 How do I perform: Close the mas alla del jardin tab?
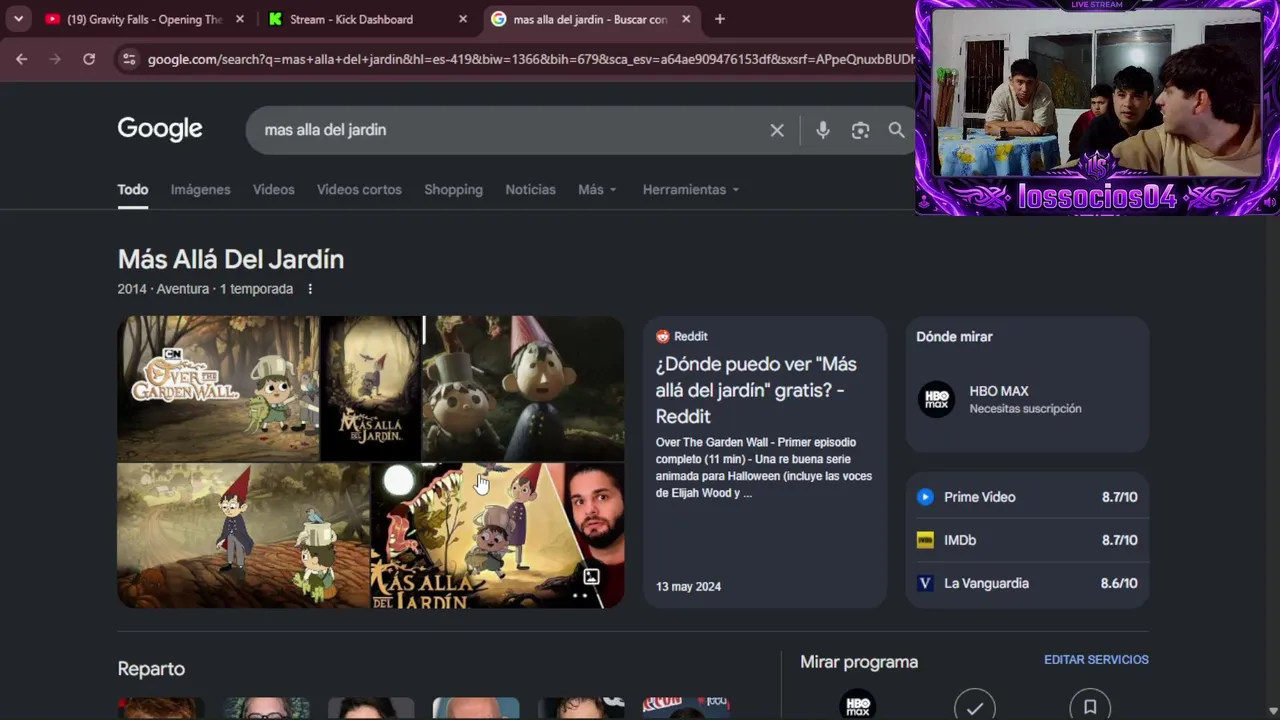[x=687, y=19]
